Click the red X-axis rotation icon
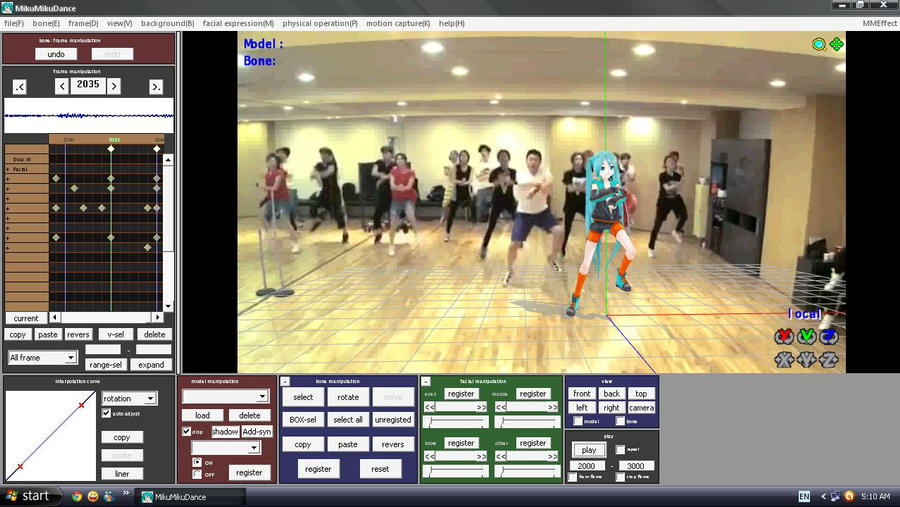 (x=783, y=336)
